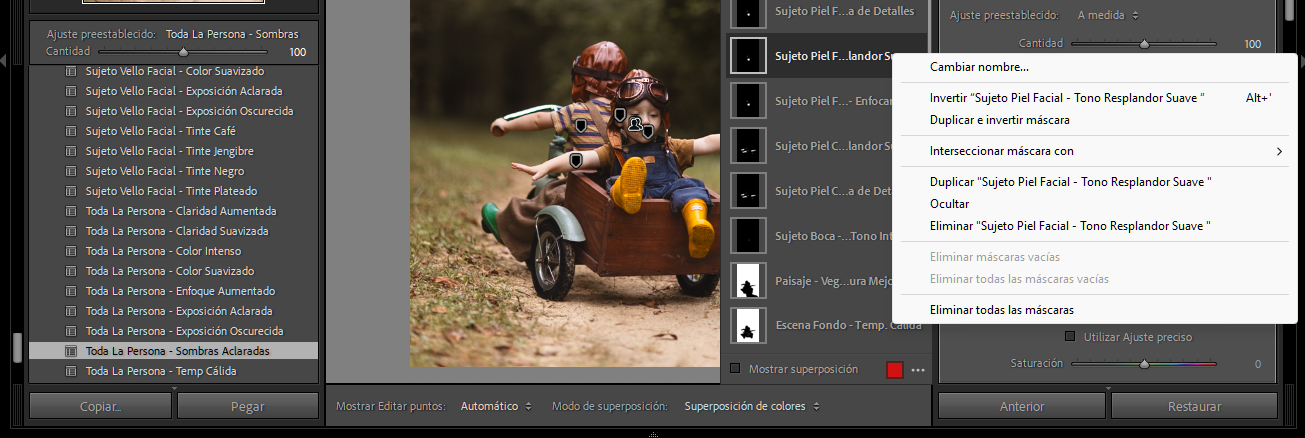The image size is (1305, 438).
Task: Choose Duplicar e invertir máscara
Action: pos(1000,120)
